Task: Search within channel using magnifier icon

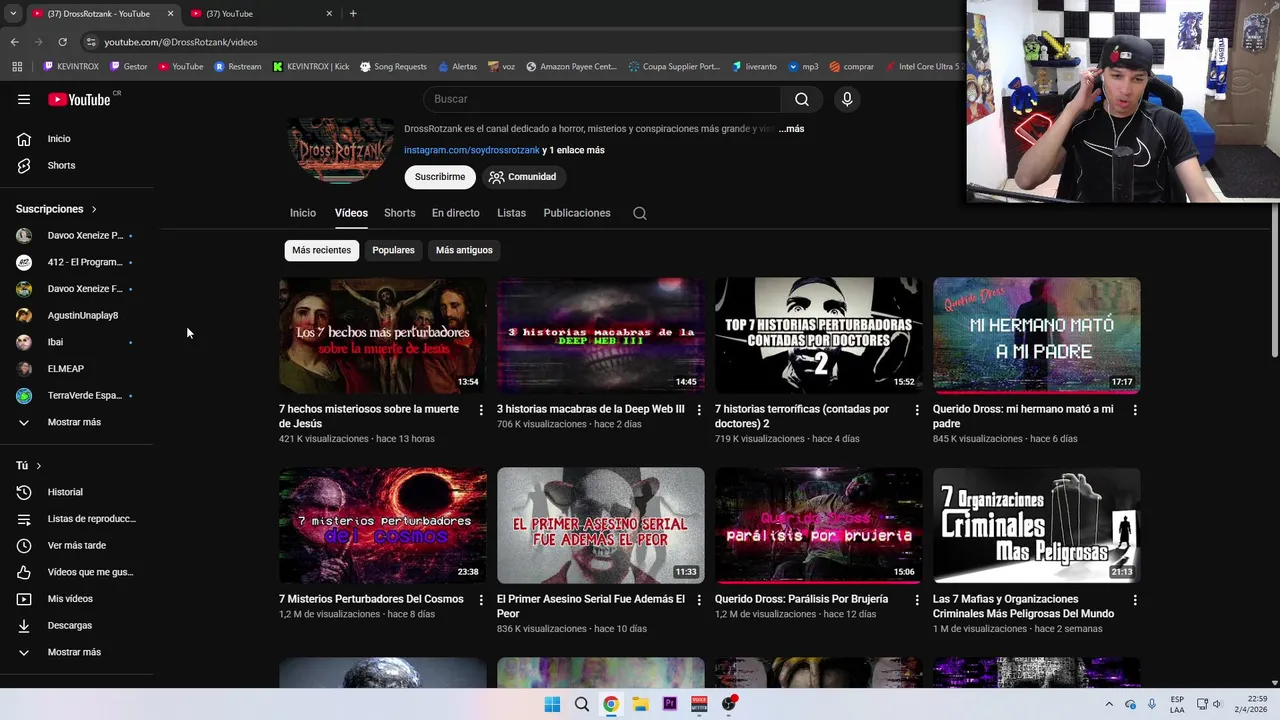Action: pyautogui.click(x=640, y=213)
